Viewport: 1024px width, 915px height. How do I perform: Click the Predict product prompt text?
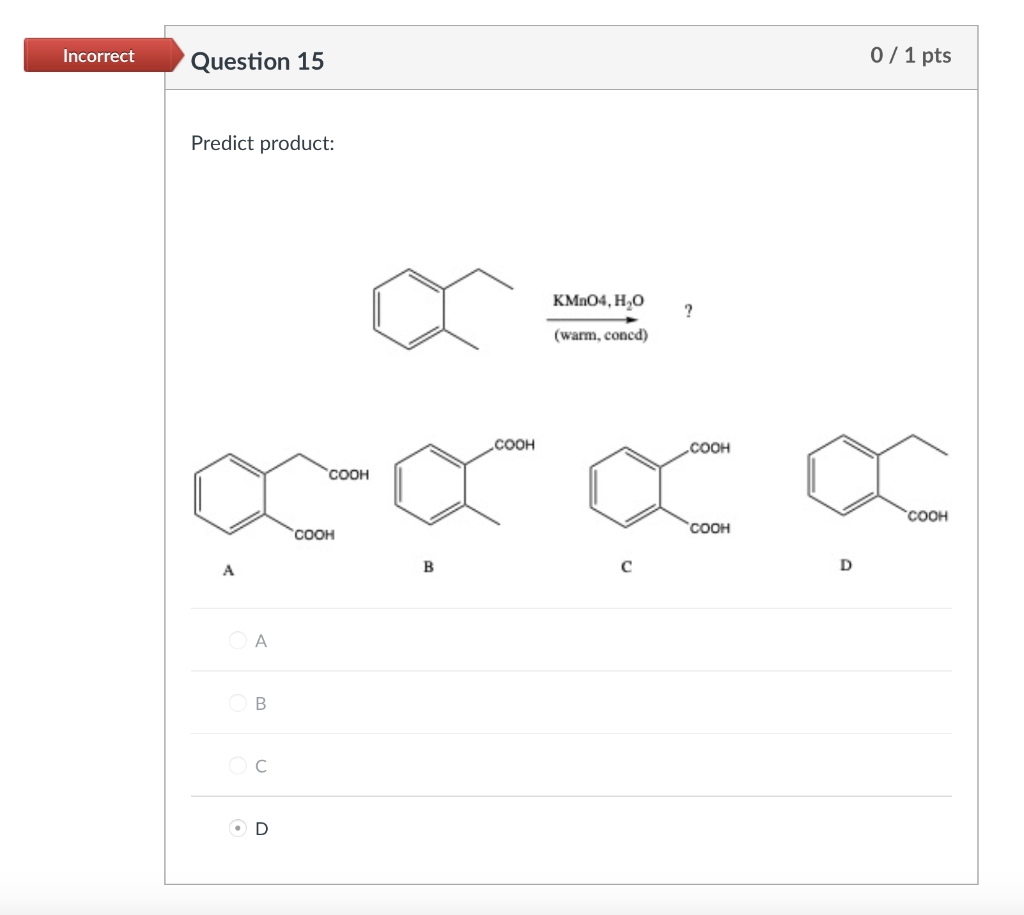tap(263, 143)
